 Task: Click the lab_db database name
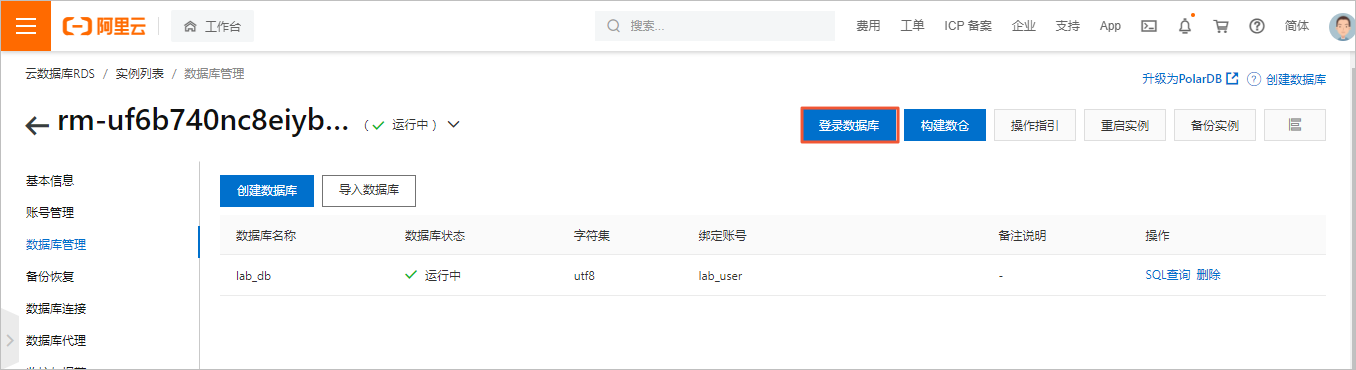253,275
